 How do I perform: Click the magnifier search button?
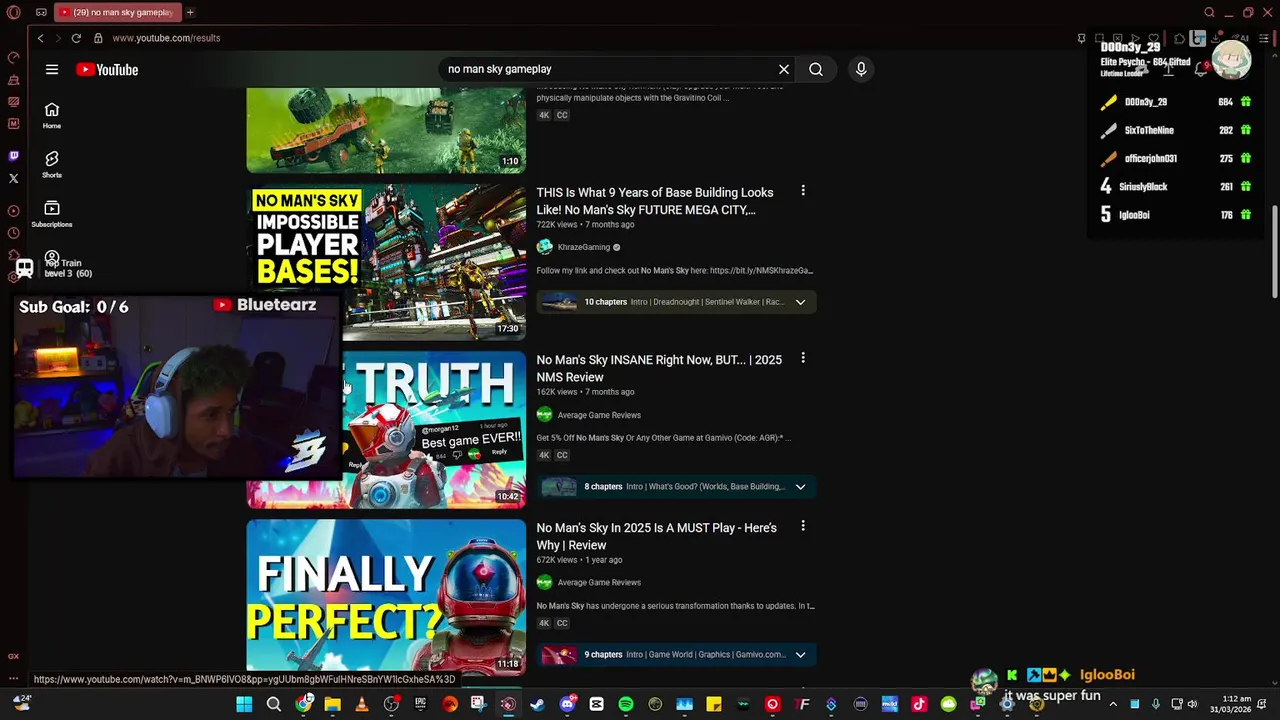tap(816, 69)
